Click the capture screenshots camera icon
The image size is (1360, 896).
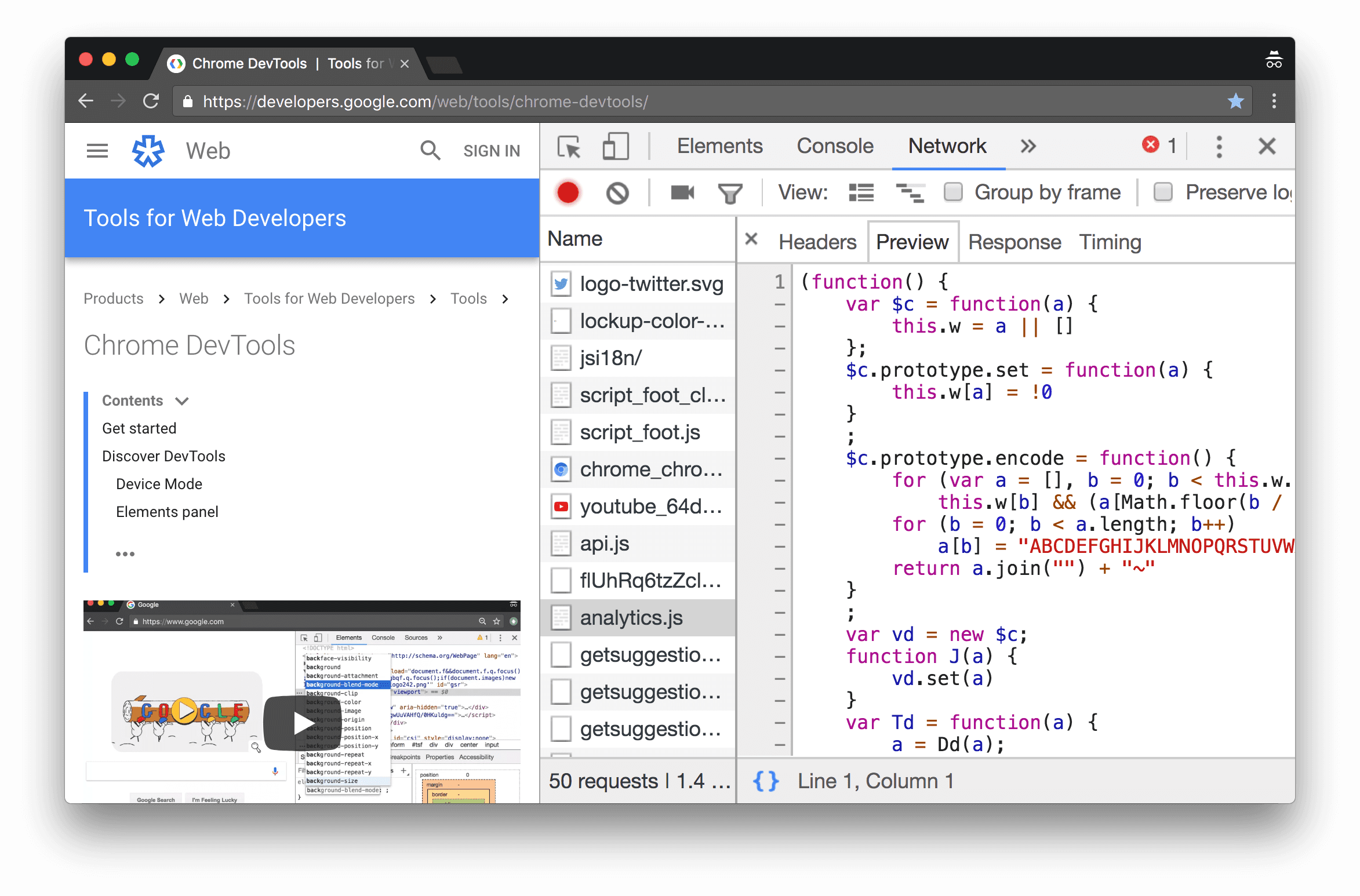(x=683, y=192)
